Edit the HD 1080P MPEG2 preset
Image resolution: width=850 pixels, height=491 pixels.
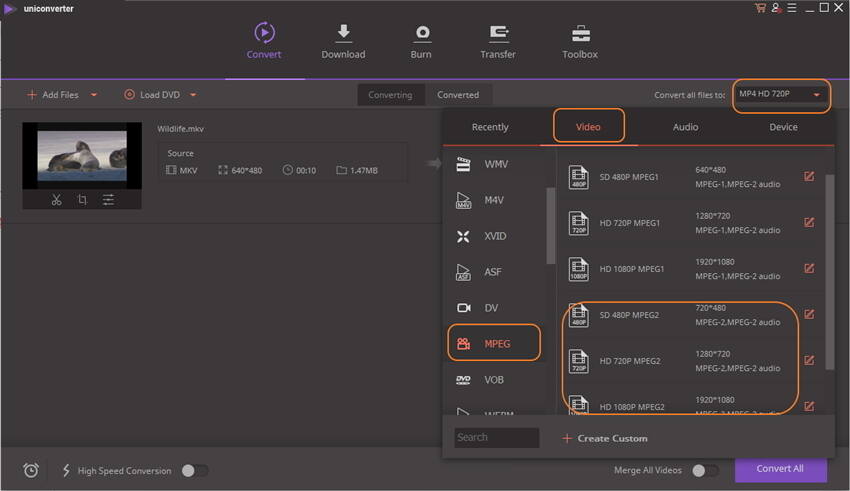pyautogui.click(x=809, y=406)
